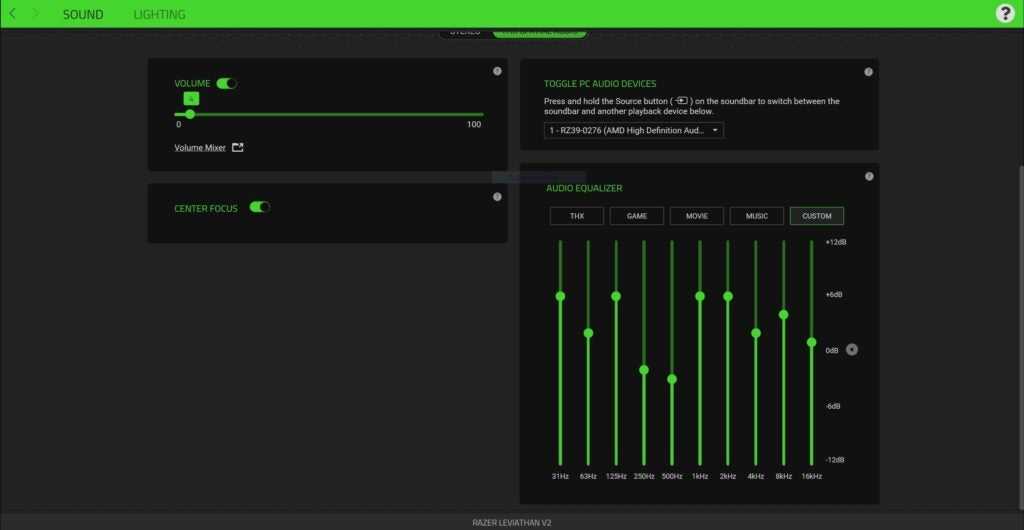
Task: Open the Sound tab
Action: (83, 14)
